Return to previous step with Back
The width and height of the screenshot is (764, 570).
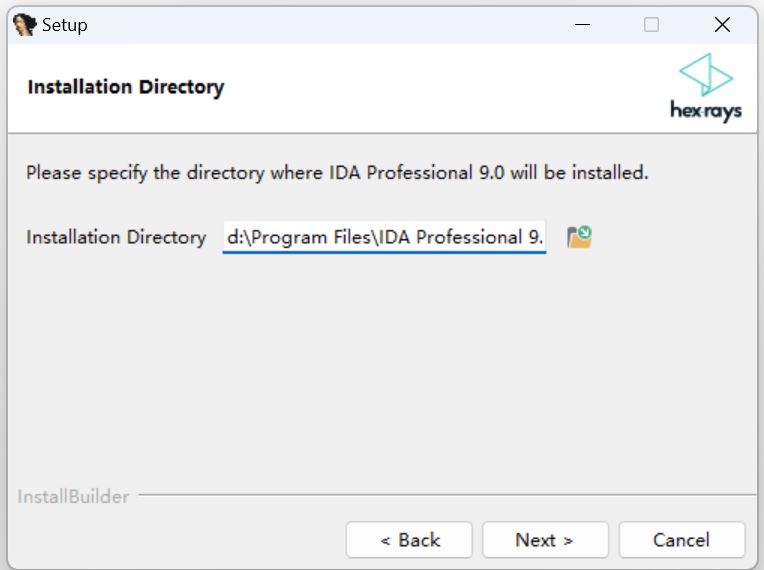pyautogui.click(x=409, y=540)
